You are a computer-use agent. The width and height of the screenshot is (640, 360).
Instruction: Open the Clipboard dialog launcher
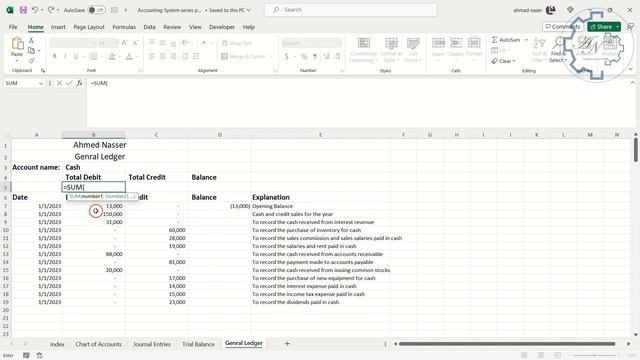coord(43,71)
